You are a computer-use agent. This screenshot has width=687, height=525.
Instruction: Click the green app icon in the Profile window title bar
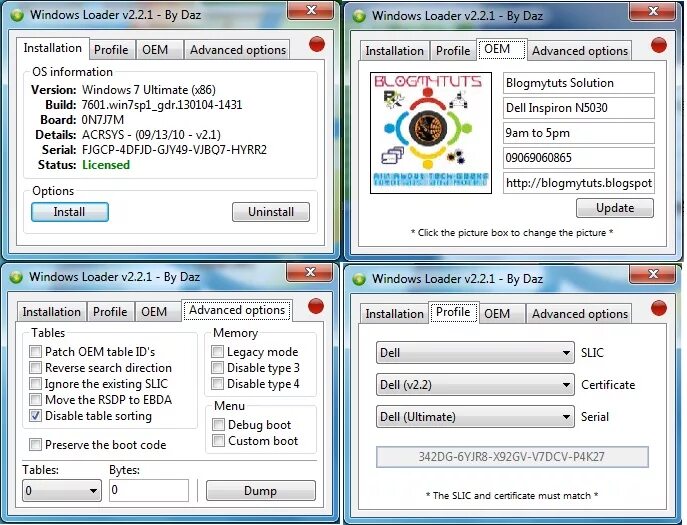pyautogui.click(x=359, y=279)
